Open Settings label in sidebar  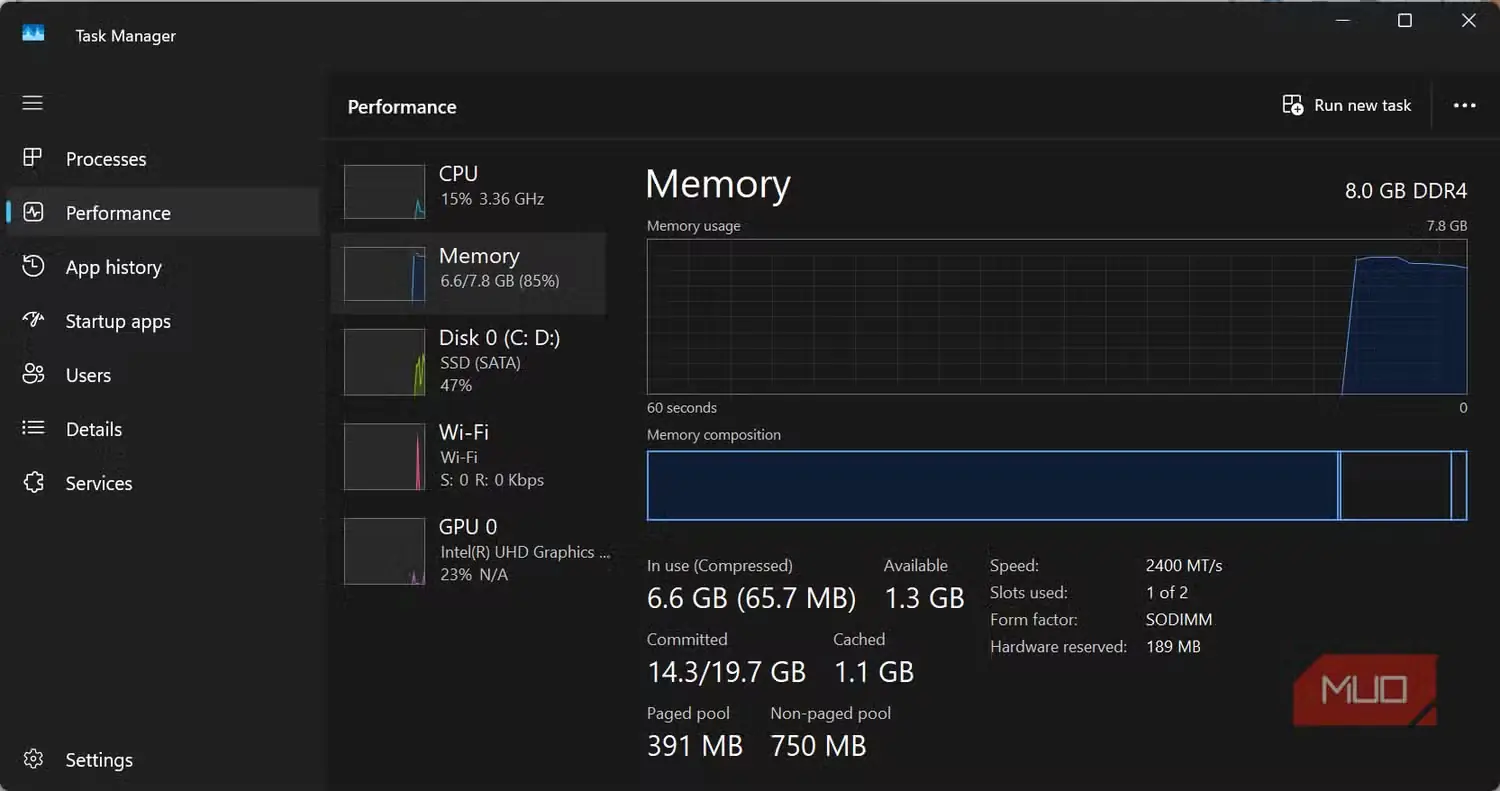[x=99, y=760]
